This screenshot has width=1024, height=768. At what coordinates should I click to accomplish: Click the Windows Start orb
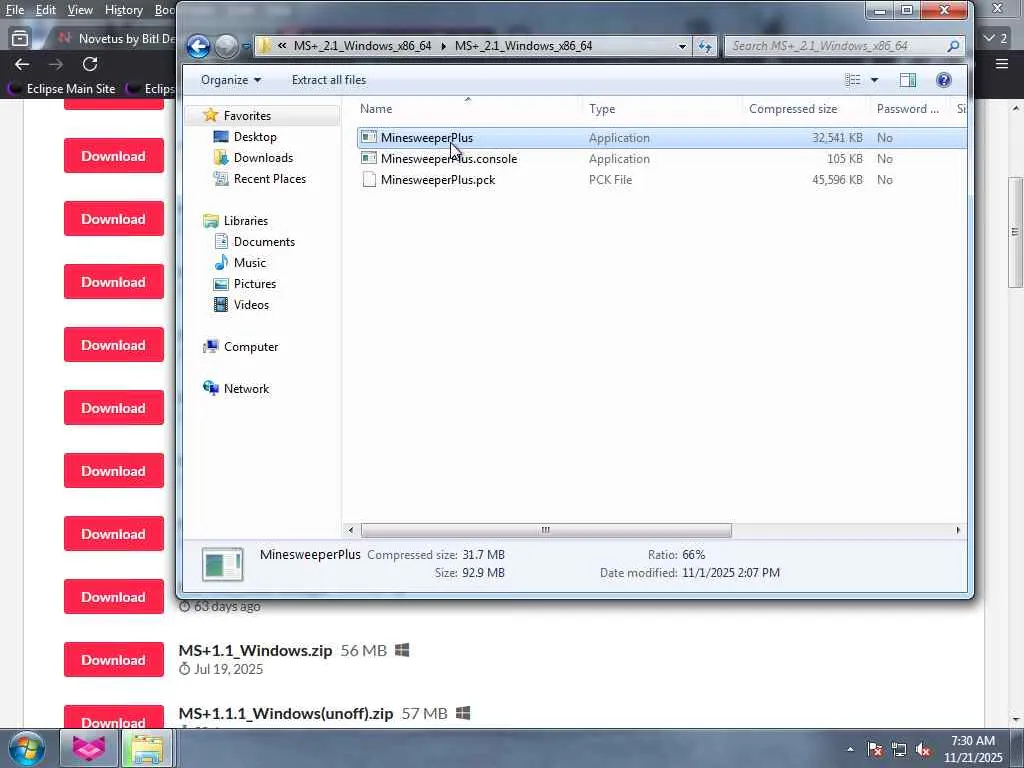[x=27, y=748]
